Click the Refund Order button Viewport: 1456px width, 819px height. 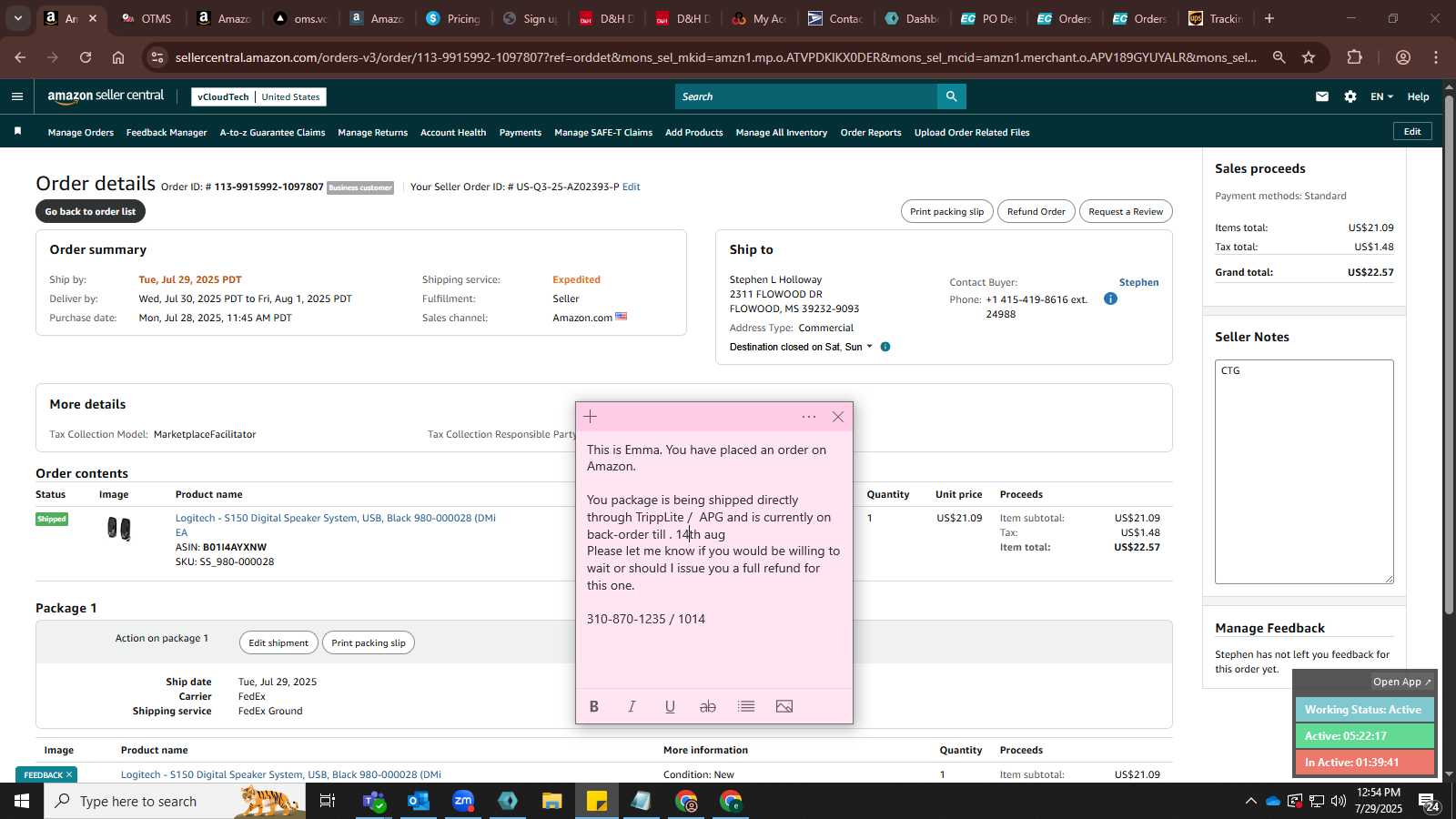[x=1036, y=211]
